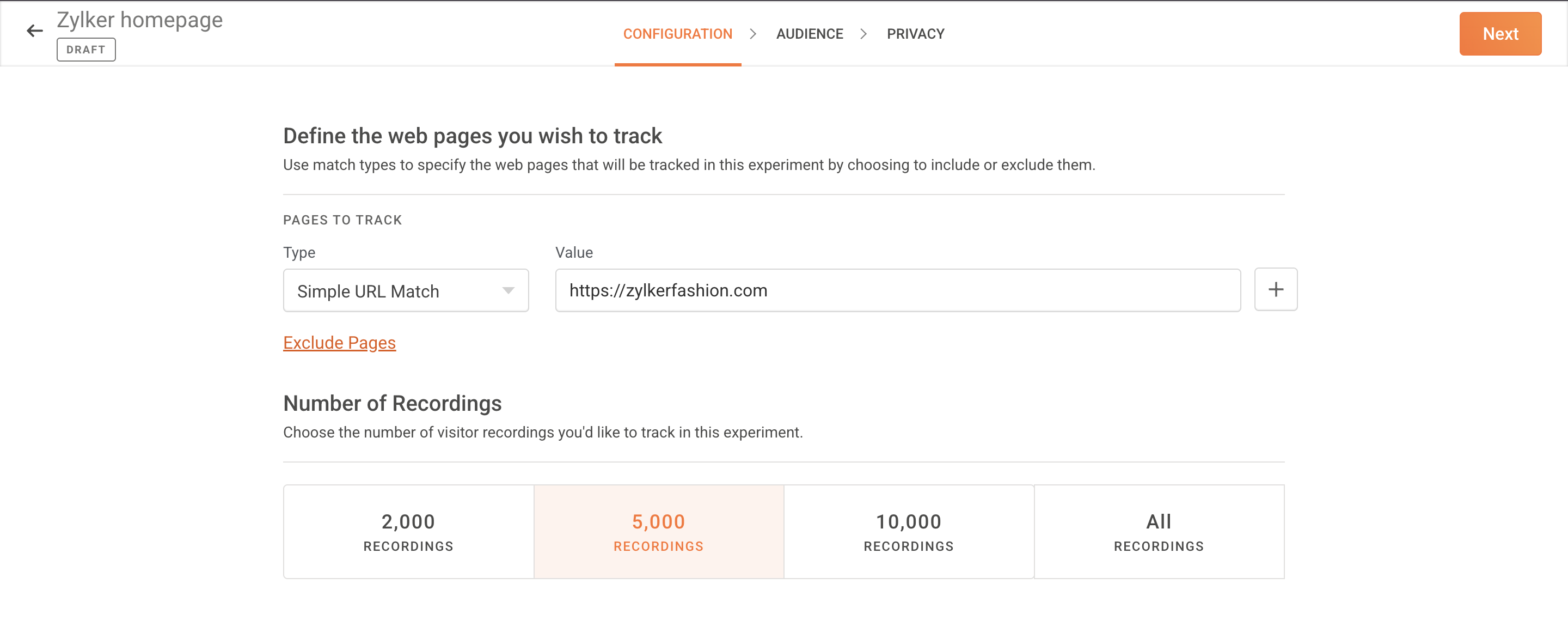The height and width of the screenshot is (632, 1568).
Task: Click the chevron after AUDIENCE step
Action: coord(863,34)
